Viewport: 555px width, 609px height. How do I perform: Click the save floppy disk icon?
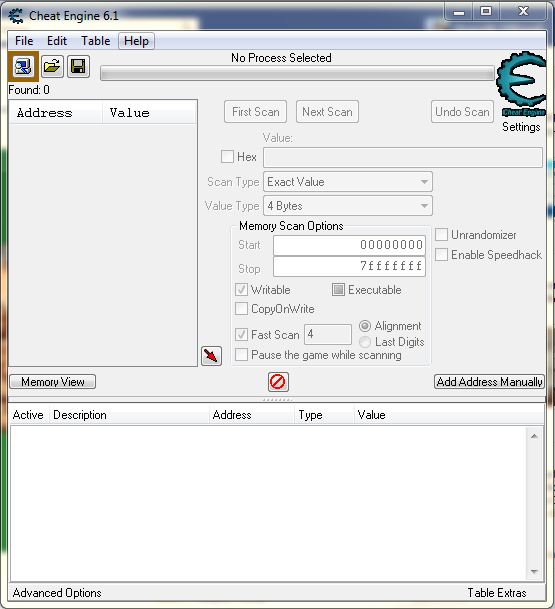pos(78,66)
